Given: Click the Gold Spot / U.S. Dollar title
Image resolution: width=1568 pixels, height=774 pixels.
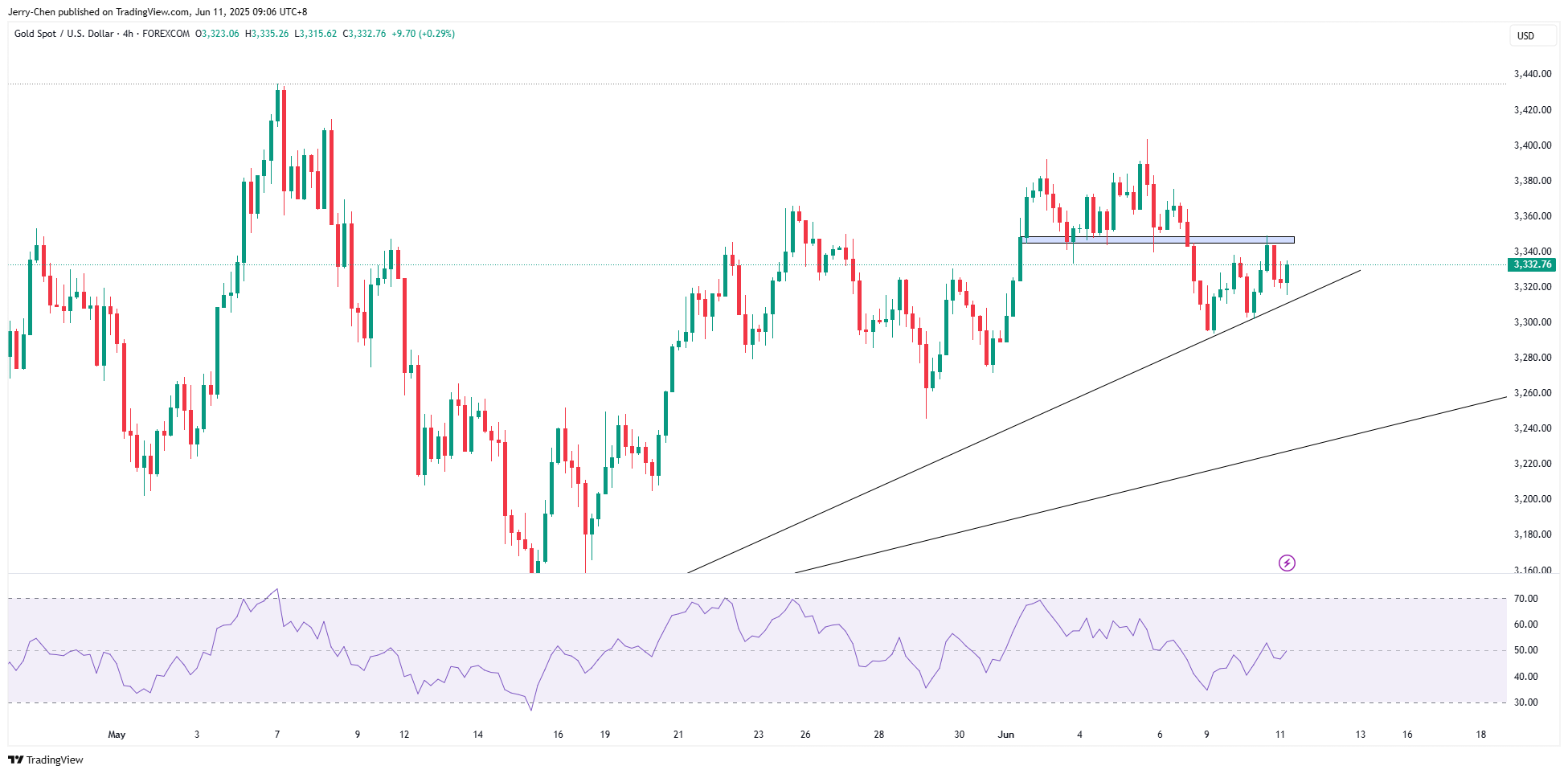Looking at the screenshot, I should 63,34.
